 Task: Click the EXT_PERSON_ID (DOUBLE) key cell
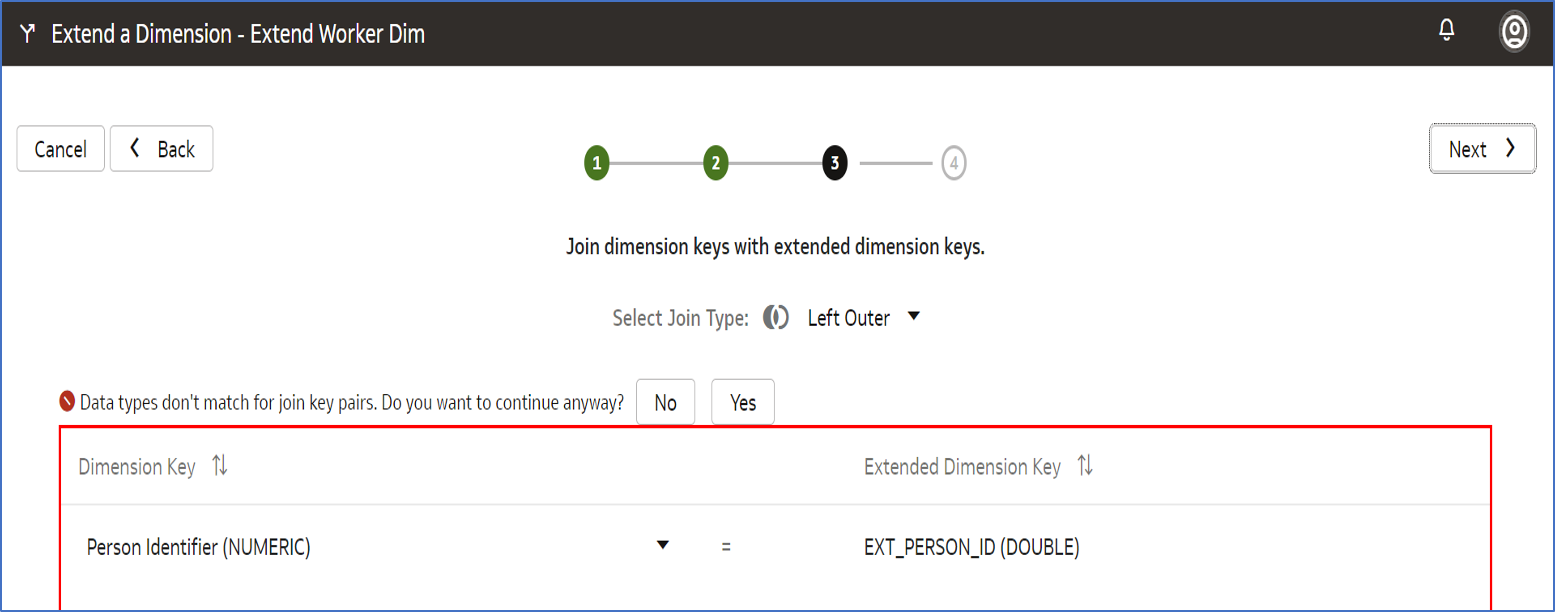[x=971, y=547]
